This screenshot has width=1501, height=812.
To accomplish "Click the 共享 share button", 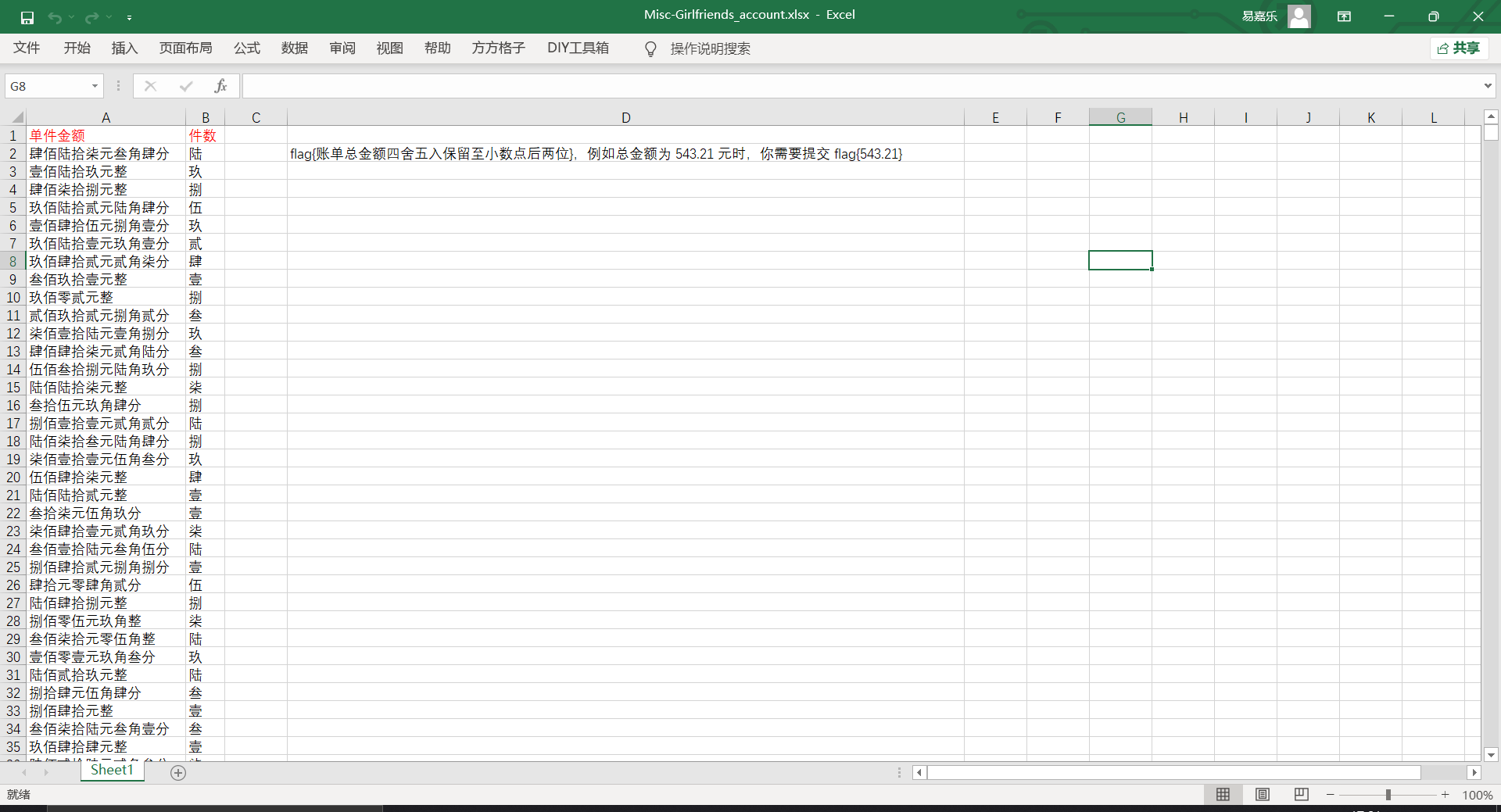I will click(1459, 48).
